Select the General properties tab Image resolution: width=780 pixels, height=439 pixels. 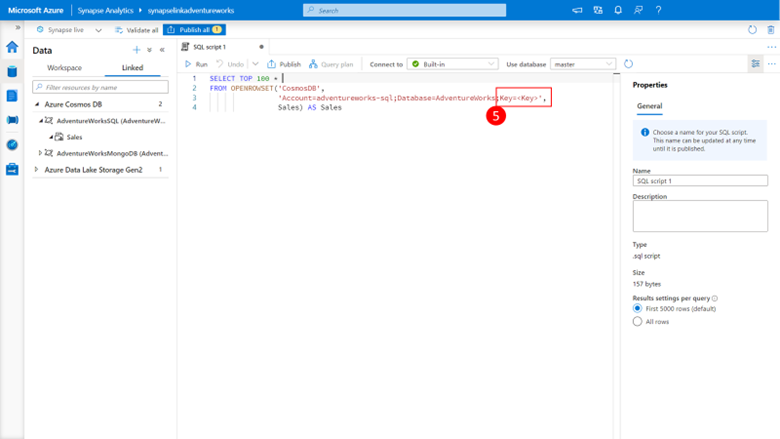pyautogui.click(x=649, y=106)
